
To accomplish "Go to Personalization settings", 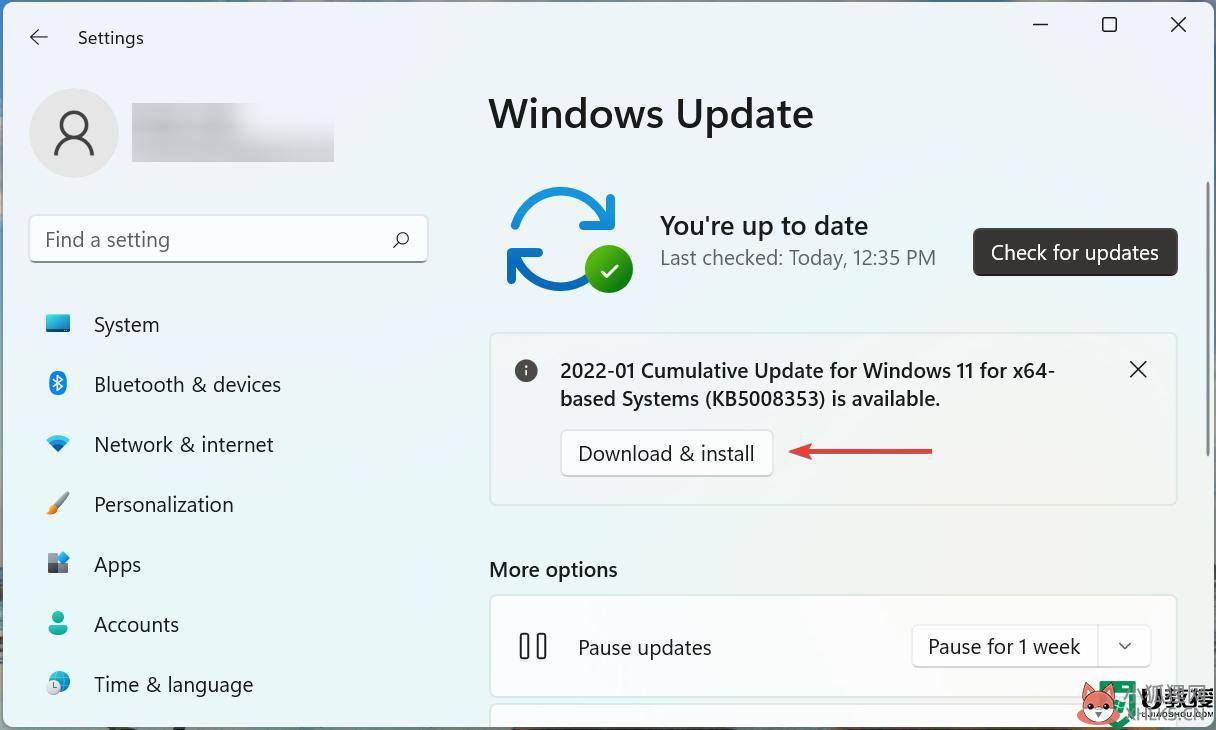I will [163, 505].
